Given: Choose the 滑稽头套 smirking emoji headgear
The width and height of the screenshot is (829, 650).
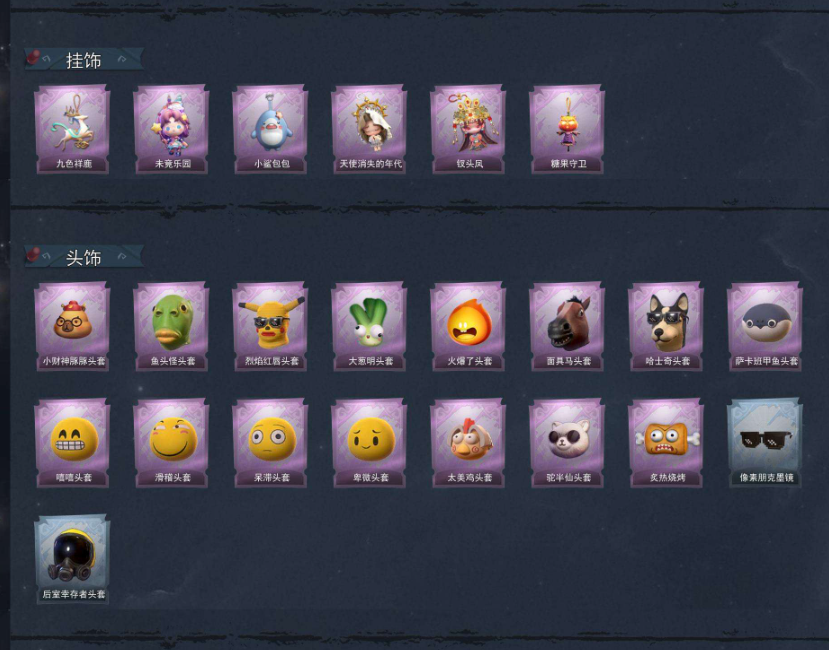Looking at the screenshot, I should (x=171, y=443).
